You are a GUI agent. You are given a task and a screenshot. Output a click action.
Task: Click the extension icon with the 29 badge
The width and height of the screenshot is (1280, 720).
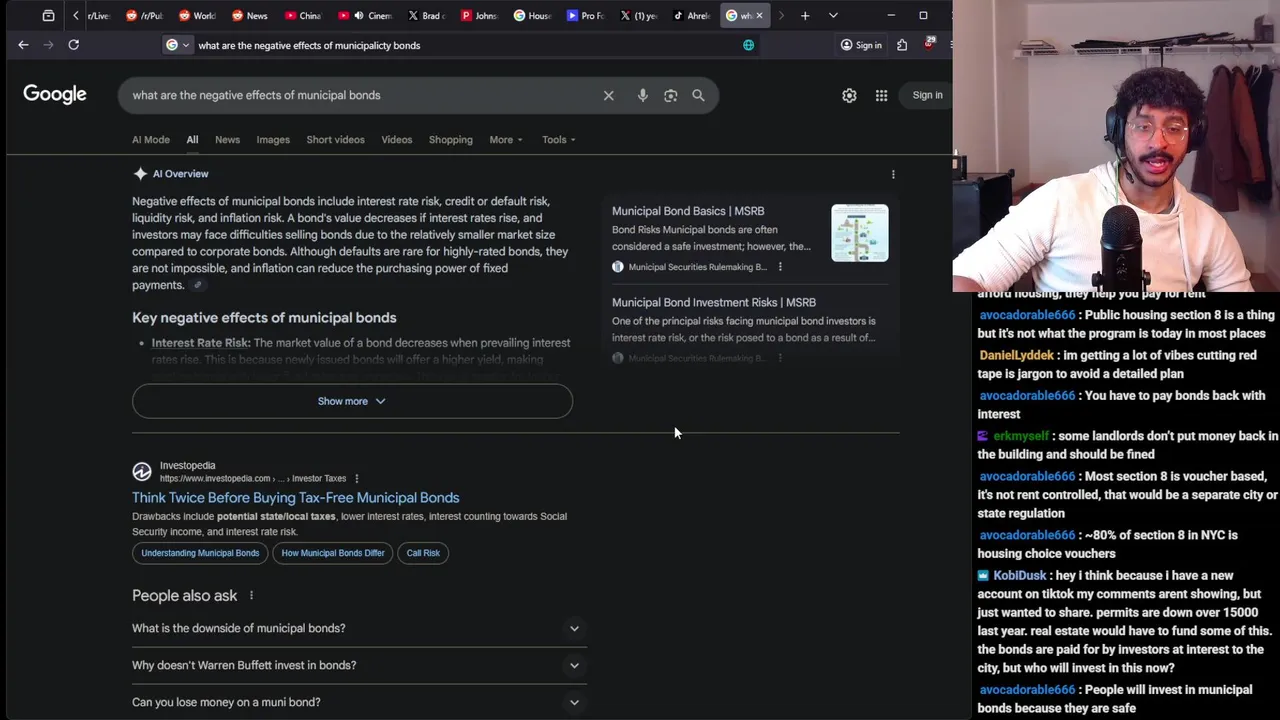pyautogui.click(x=930, y=44)
